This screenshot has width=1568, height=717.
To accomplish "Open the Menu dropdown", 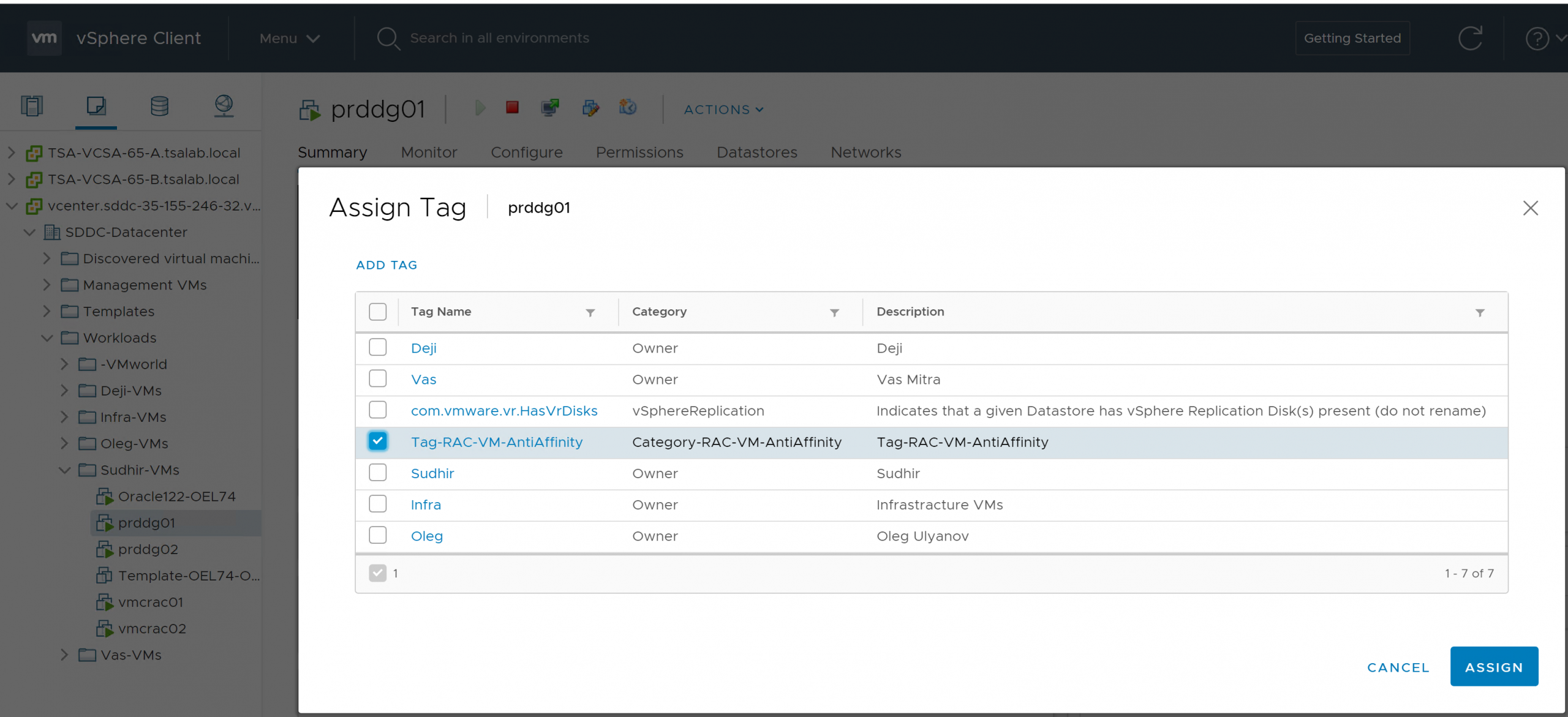I will point(289,39).
